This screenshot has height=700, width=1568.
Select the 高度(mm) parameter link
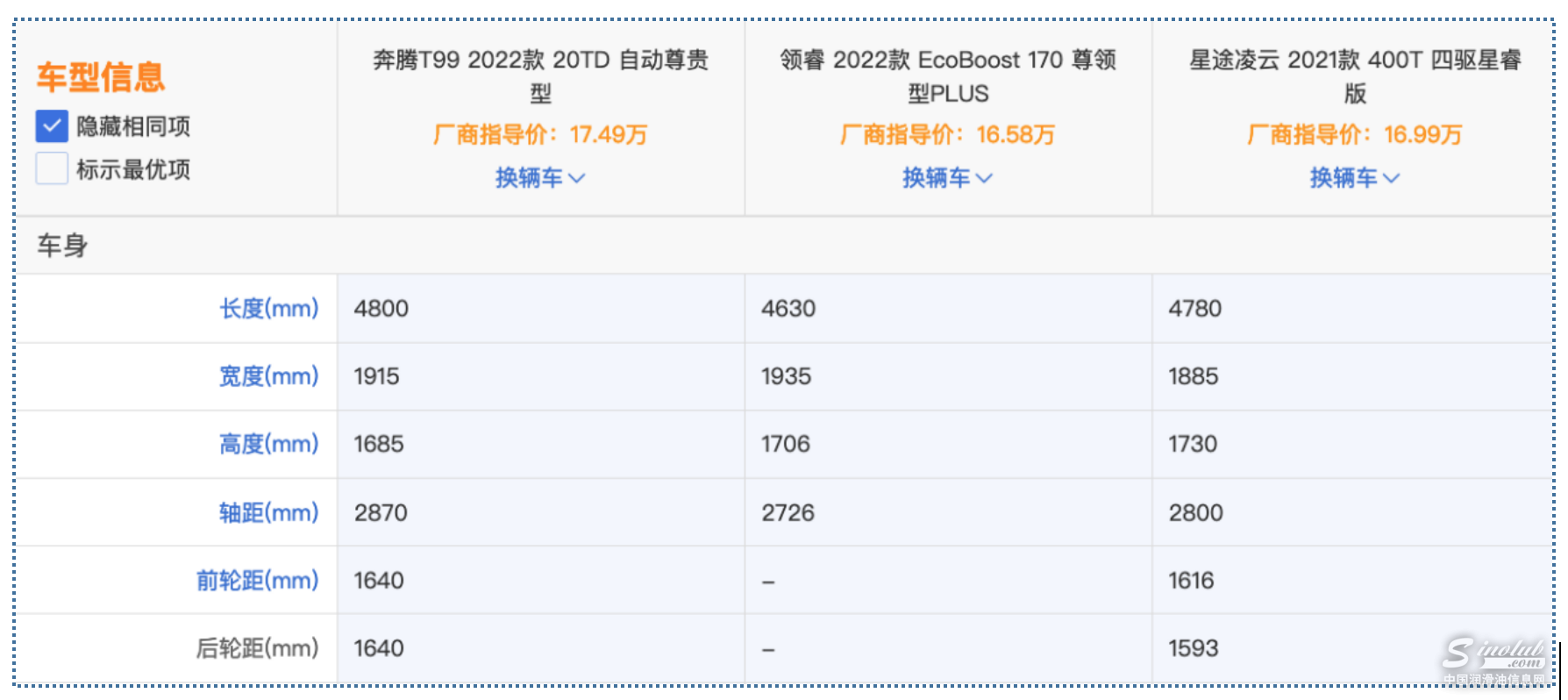pos(268,444)
